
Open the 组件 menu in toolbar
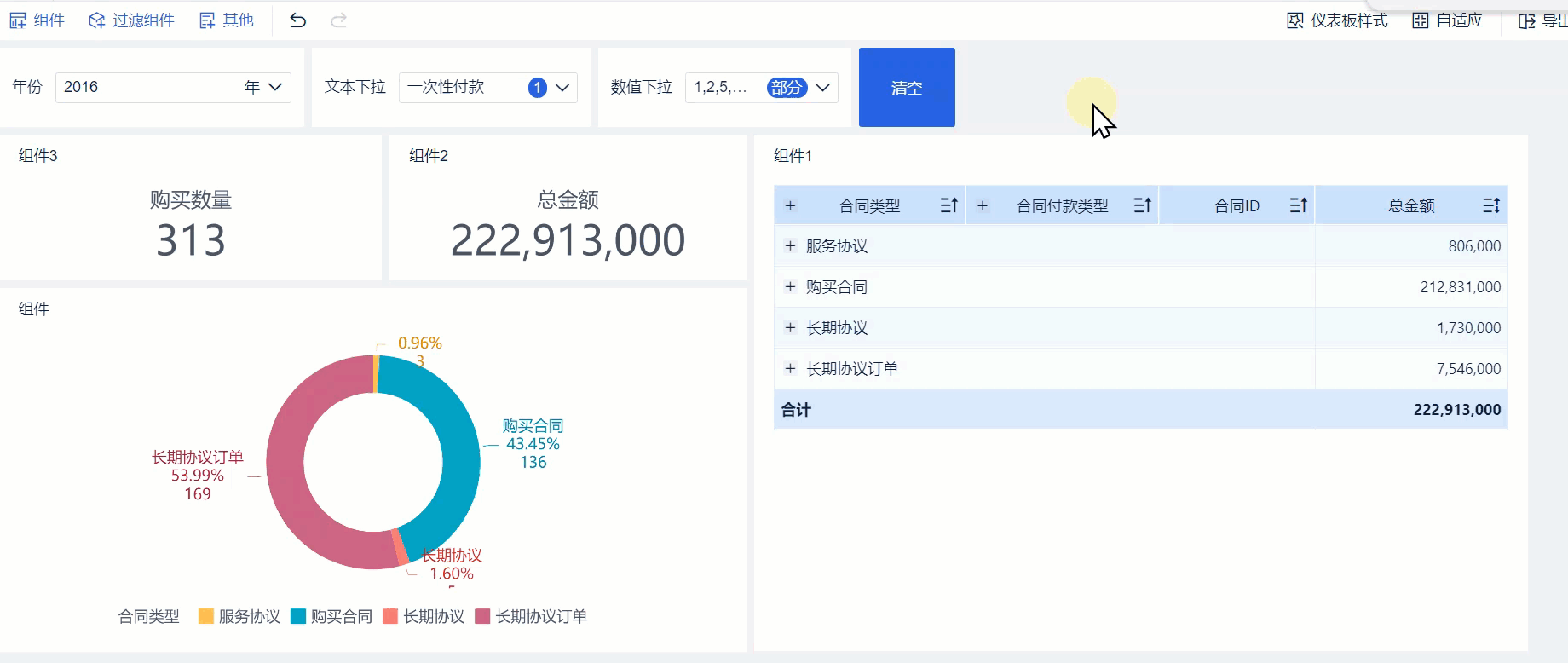tap(37, 20)
